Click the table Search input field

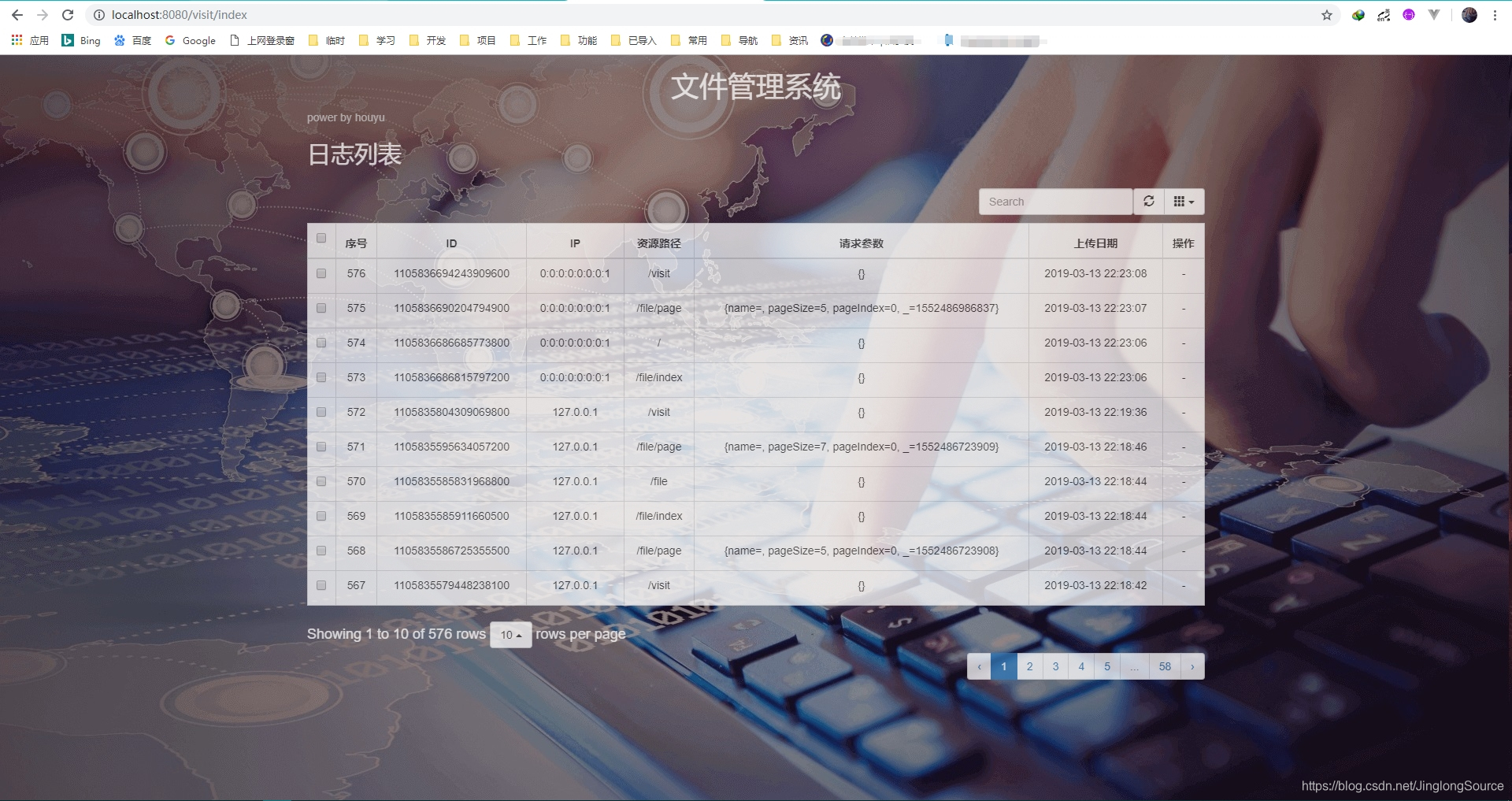pyautogui.click(x=1055, y=202)
